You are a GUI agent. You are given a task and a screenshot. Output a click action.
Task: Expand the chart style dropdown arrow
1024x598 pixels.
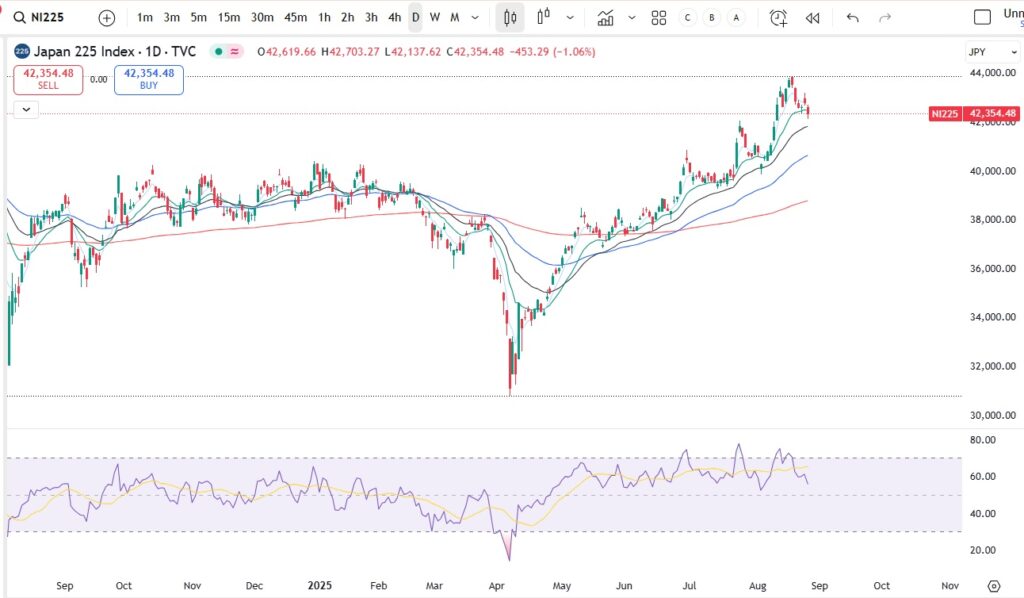click(570, 17)
